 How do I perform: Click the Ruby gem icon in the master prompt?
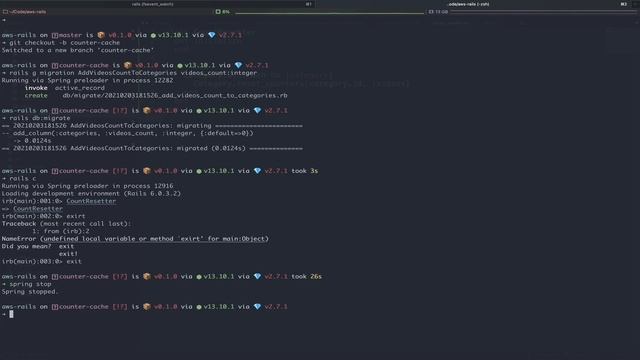pos(212,35)
